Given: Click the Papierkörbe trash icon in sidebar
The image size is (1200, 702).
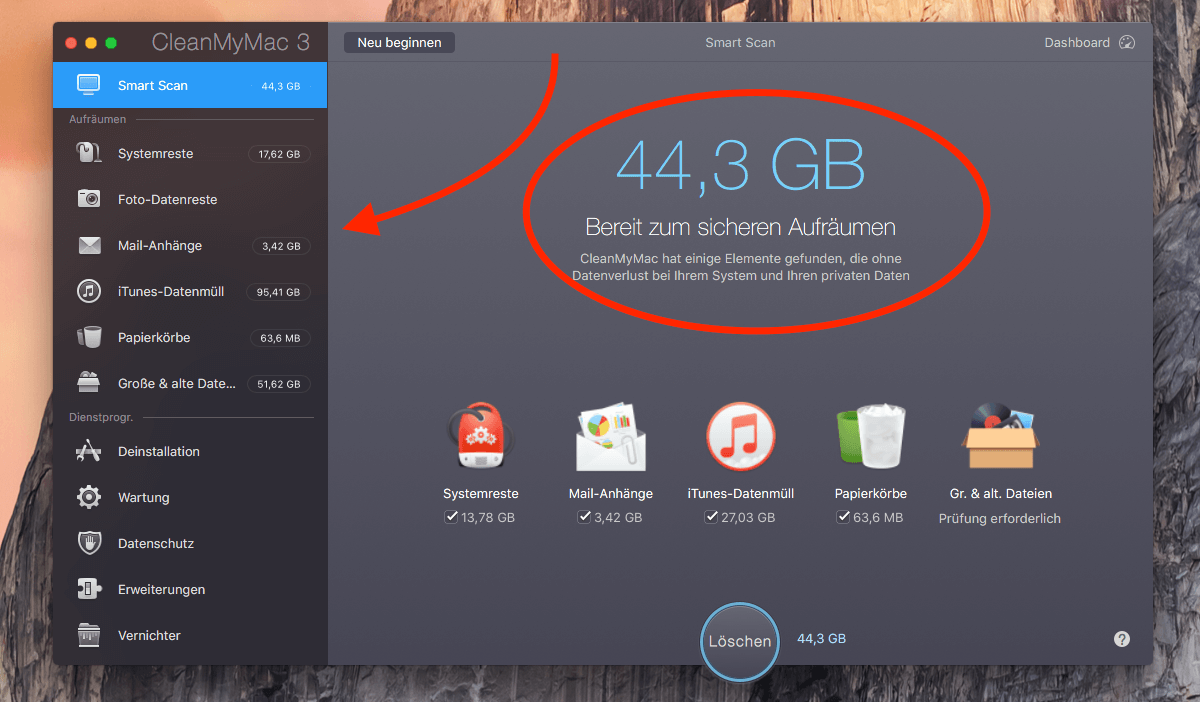Looking at the screenshot, I should tap(90, 337).
